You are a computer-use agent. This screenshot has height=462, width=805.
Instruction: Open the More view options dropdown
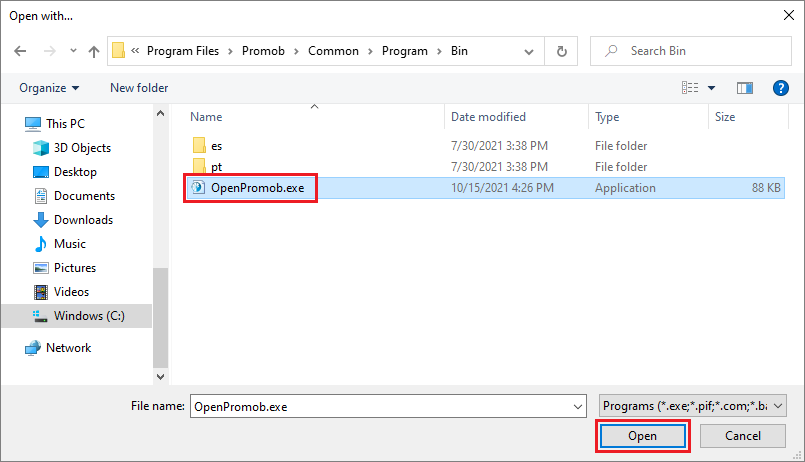click(x=712, y=88)
